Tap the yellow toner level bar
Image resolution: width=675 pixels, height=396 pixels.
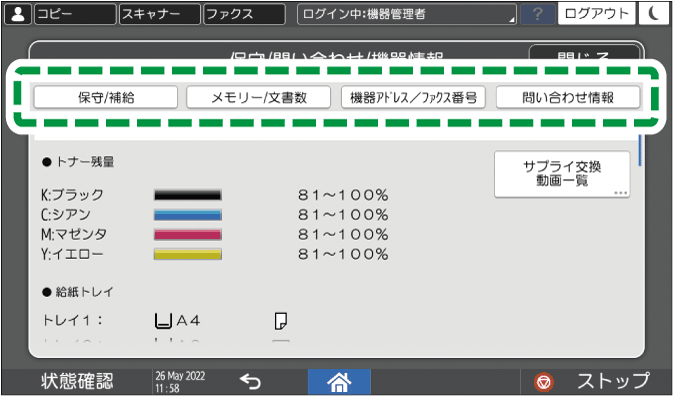[x=188, y=254]
